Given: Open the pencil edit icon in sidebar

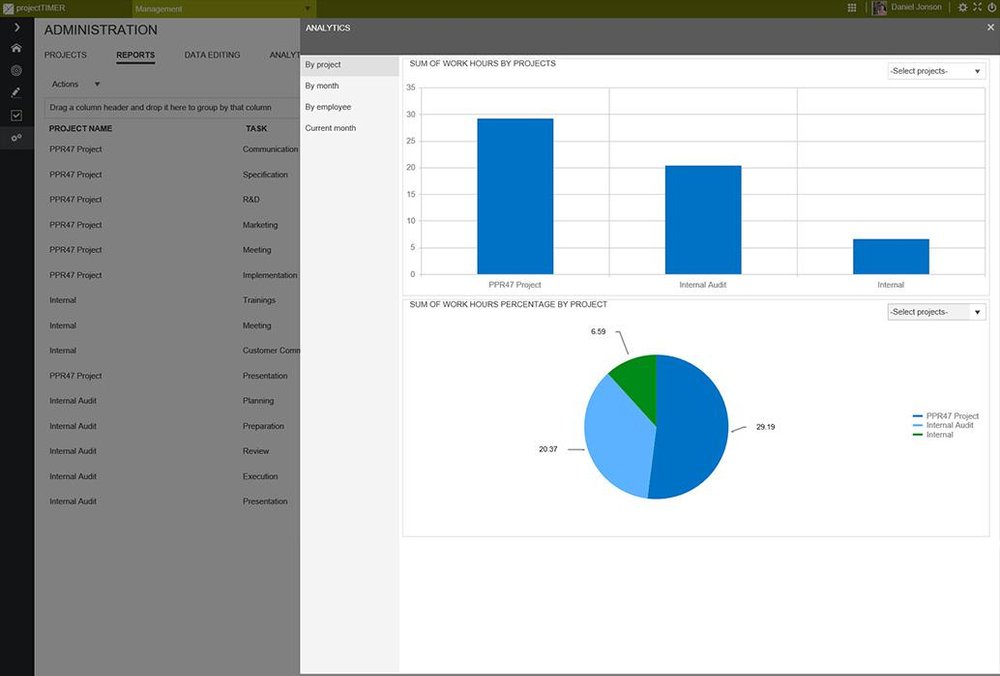Looking at the screenshot, I should coord(17,92).
